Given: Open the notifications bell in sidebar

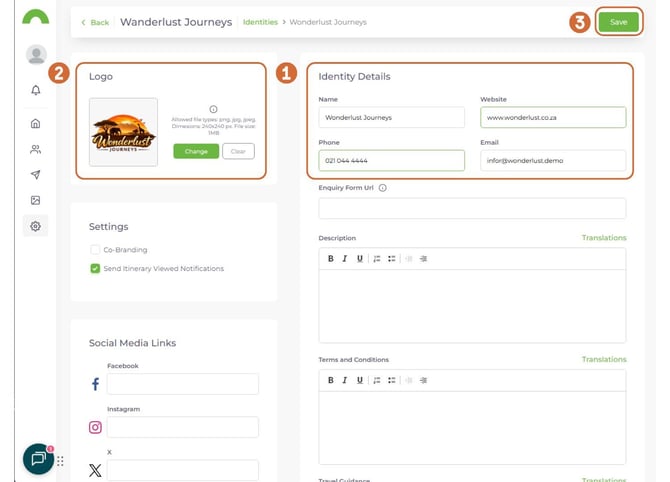Looking at the screenshot, I should click(x=36, y=90).
